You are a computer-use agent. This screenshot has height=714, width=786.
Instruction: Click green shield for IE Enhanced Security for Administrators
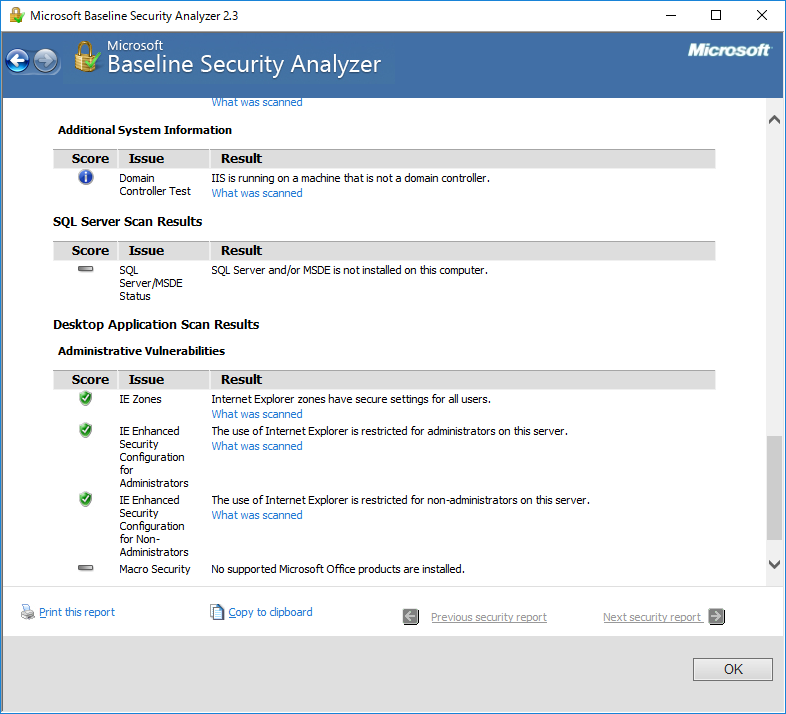tap(86, 430)
